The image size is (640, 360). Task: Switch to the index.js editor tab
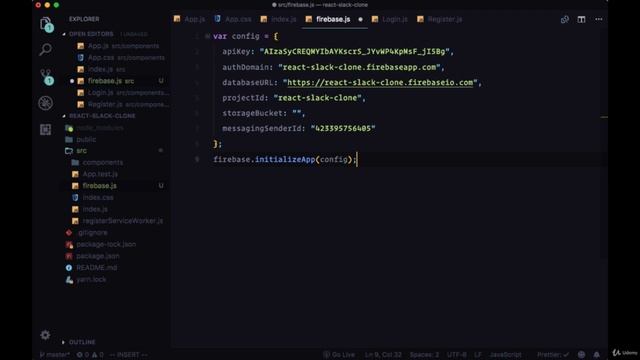click(278, 19)
